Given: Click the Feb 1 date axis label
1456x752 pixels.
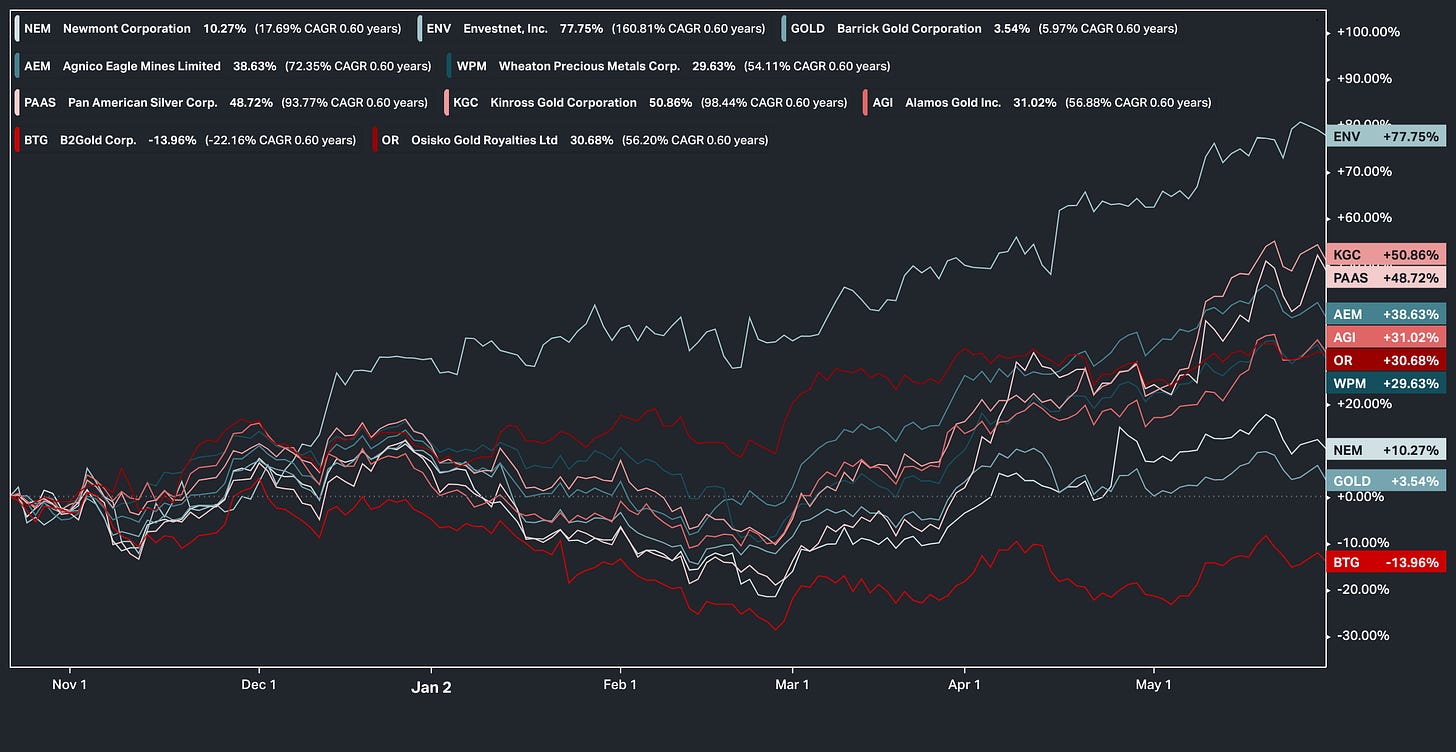Looking at the screenshot, I should click(620, 685).
